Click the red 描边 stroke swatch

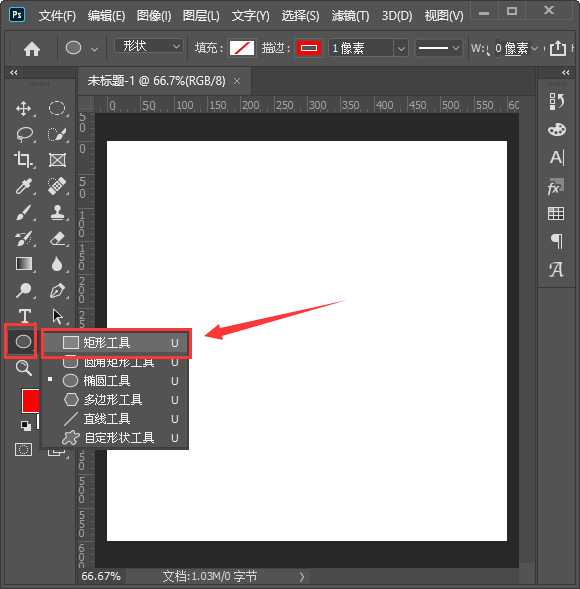tap(309, 48)
